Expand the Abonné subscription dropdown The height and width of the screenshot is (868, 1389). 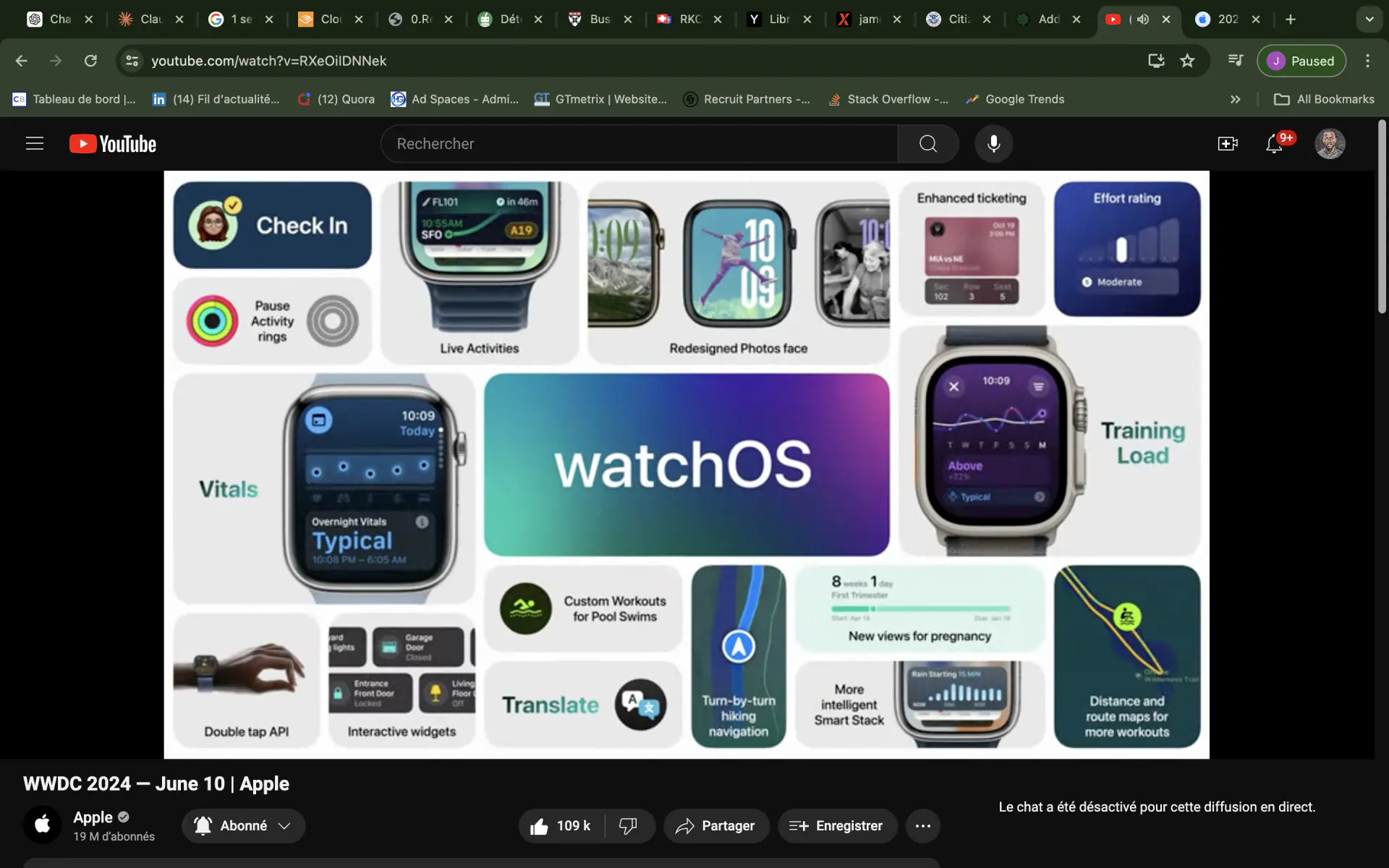click(x=243, y=826)
